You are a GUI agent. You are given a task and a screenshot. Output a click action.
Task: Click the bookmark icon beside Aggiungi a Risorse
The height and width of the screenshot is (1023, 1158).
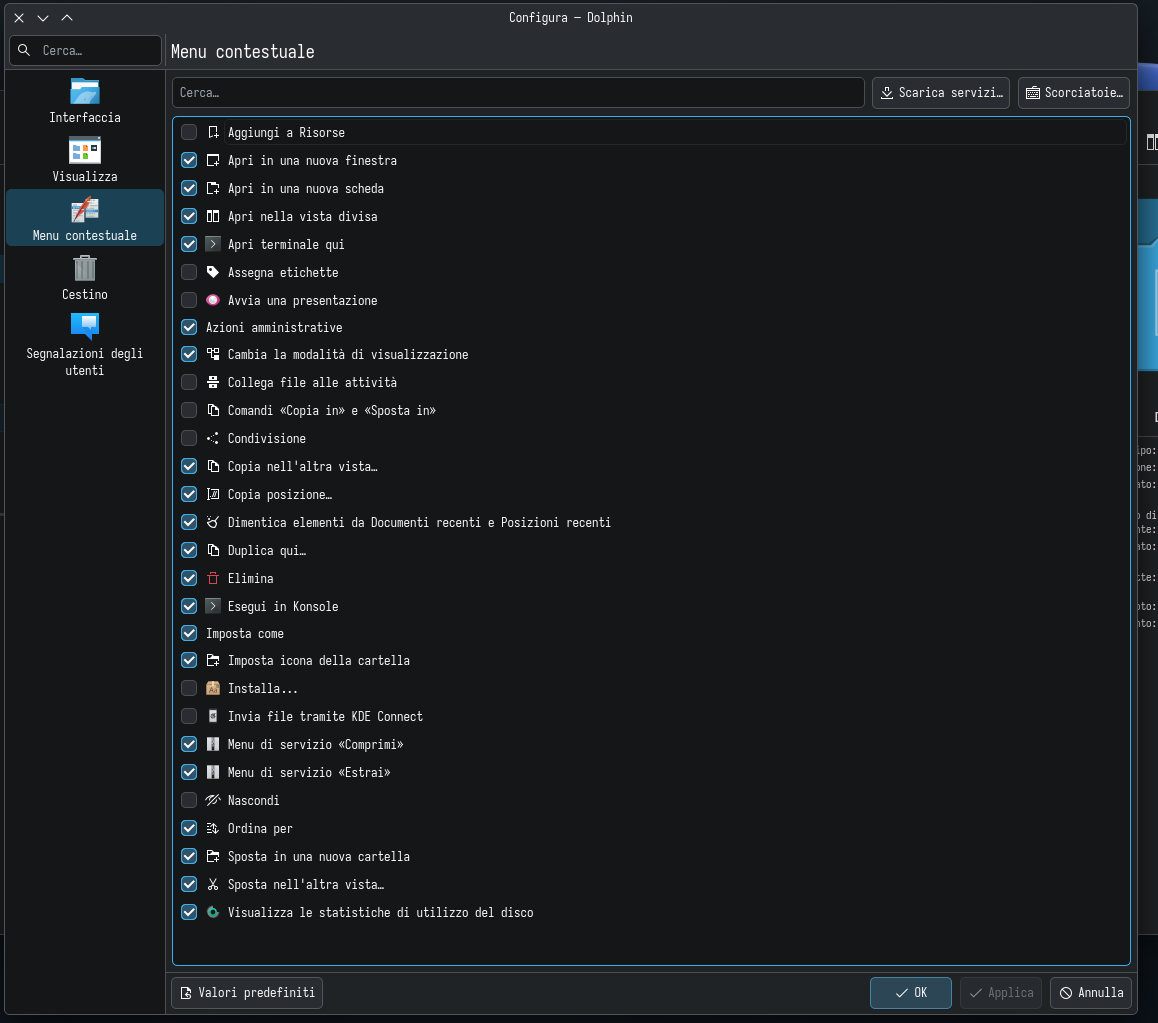[x=213, y=132]
